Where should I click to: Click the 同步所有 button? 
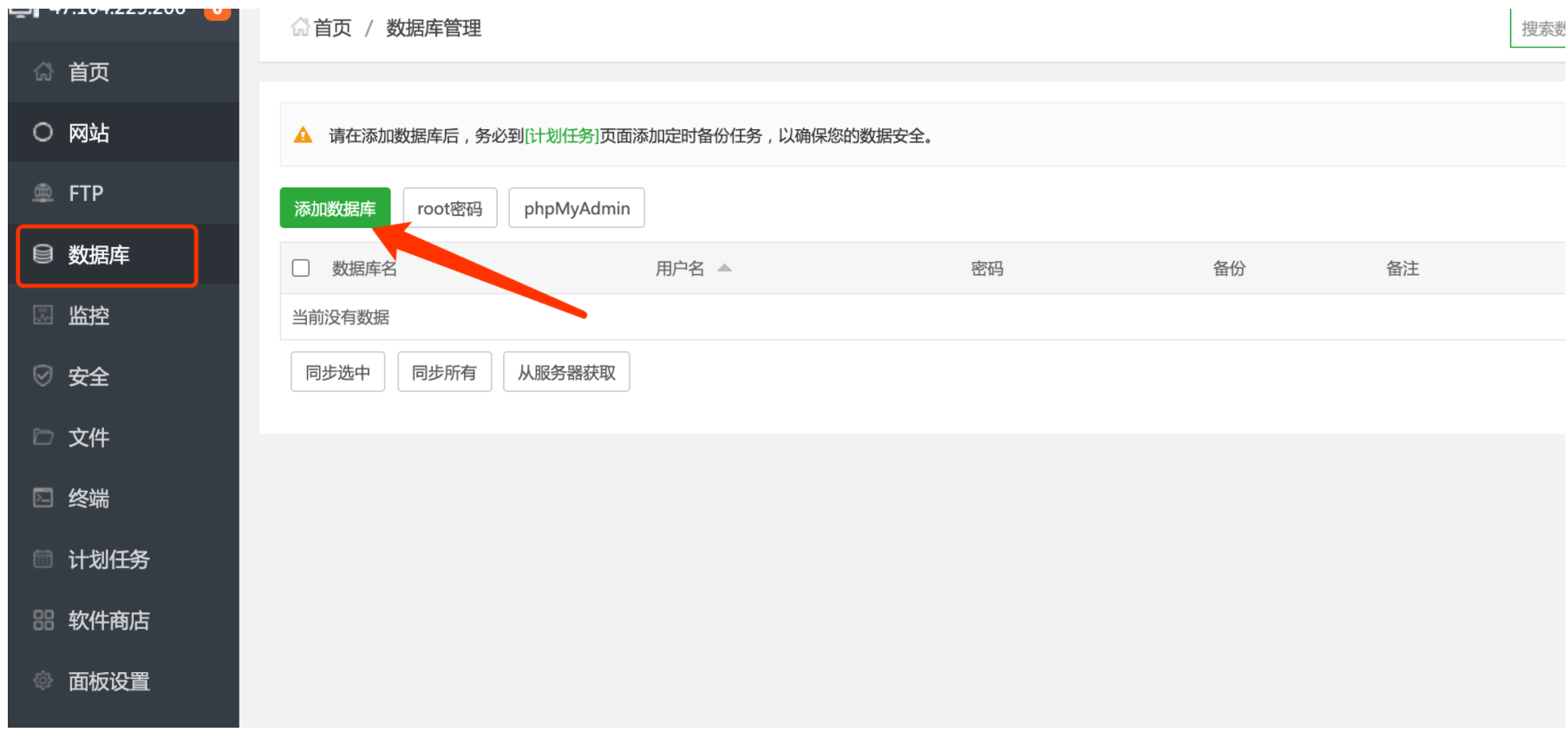[x=445, y=372]
